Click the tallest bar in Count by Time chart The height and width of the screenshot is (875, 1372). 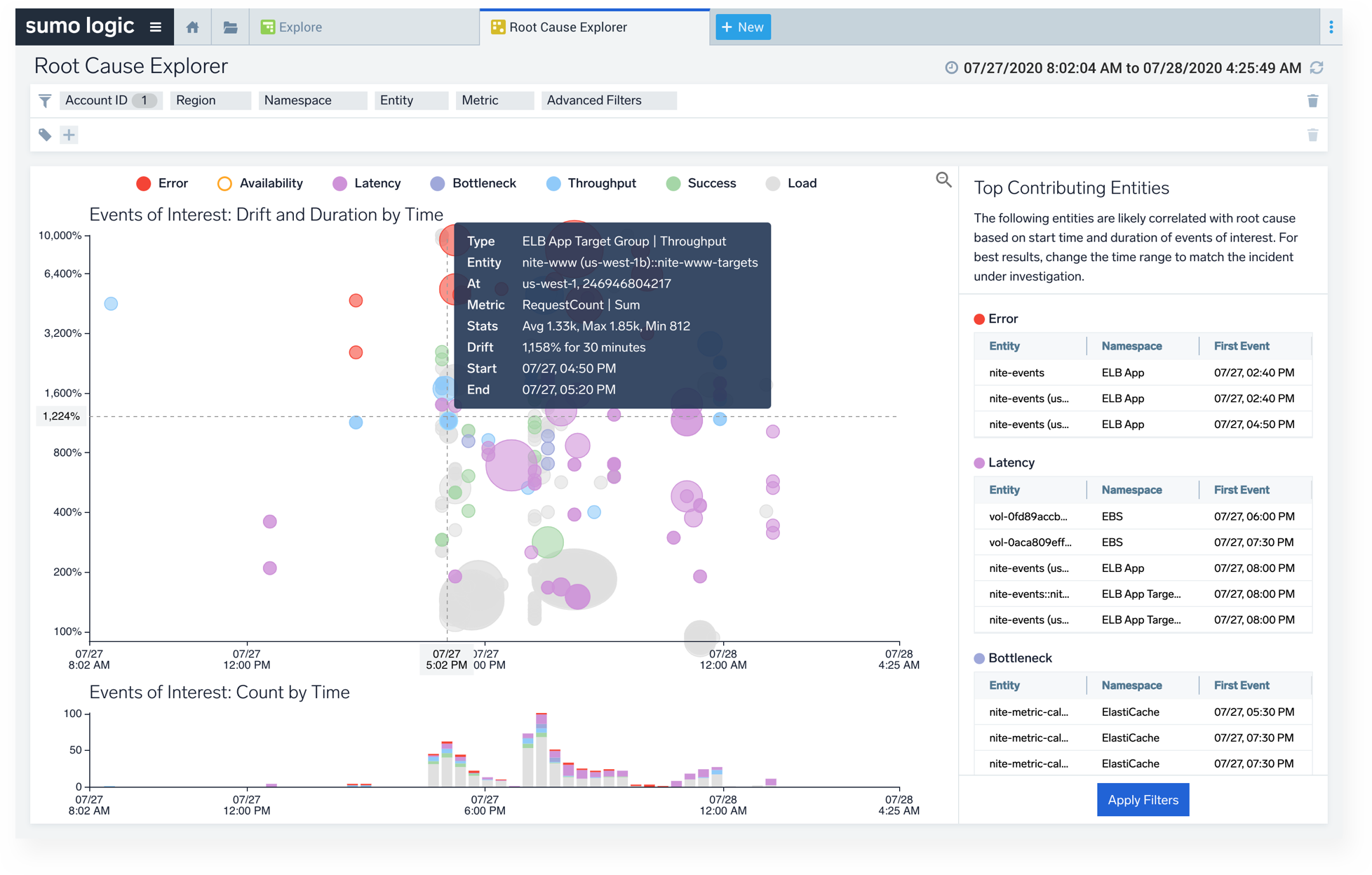click(541, 749)
